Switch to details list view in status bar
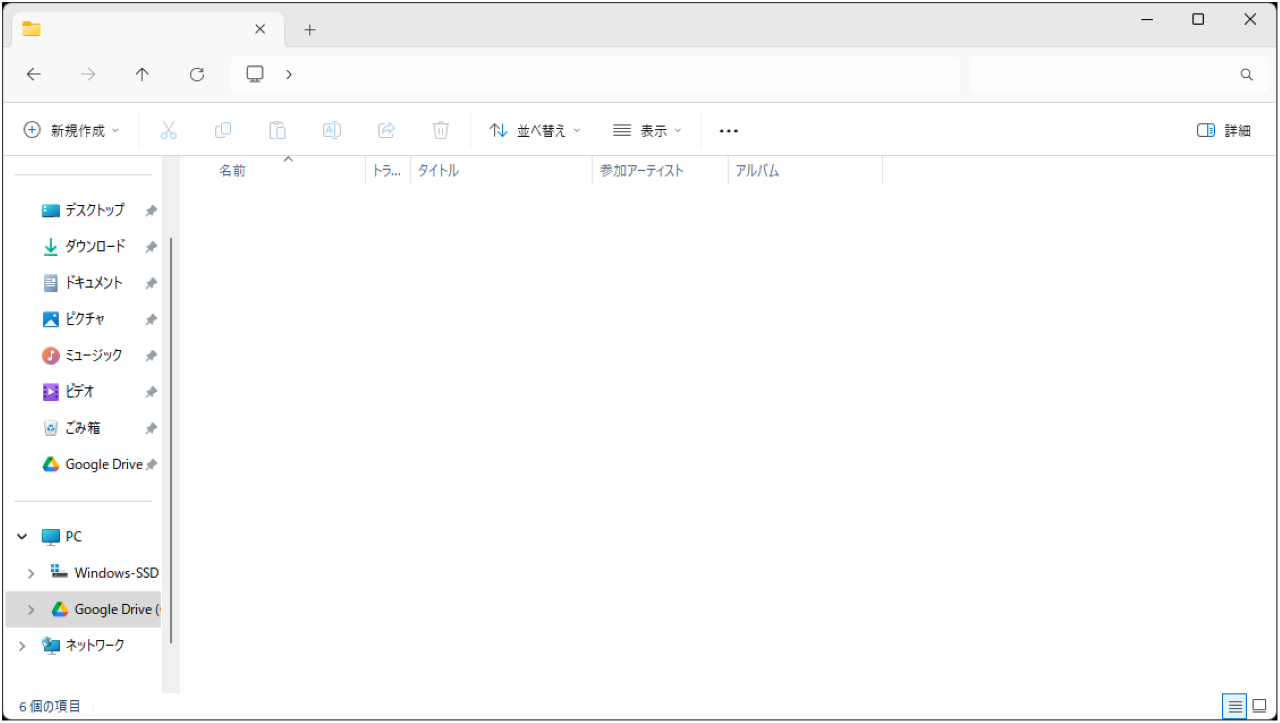The width and height of the screenshot is (1280, 723). (1234, 706)
